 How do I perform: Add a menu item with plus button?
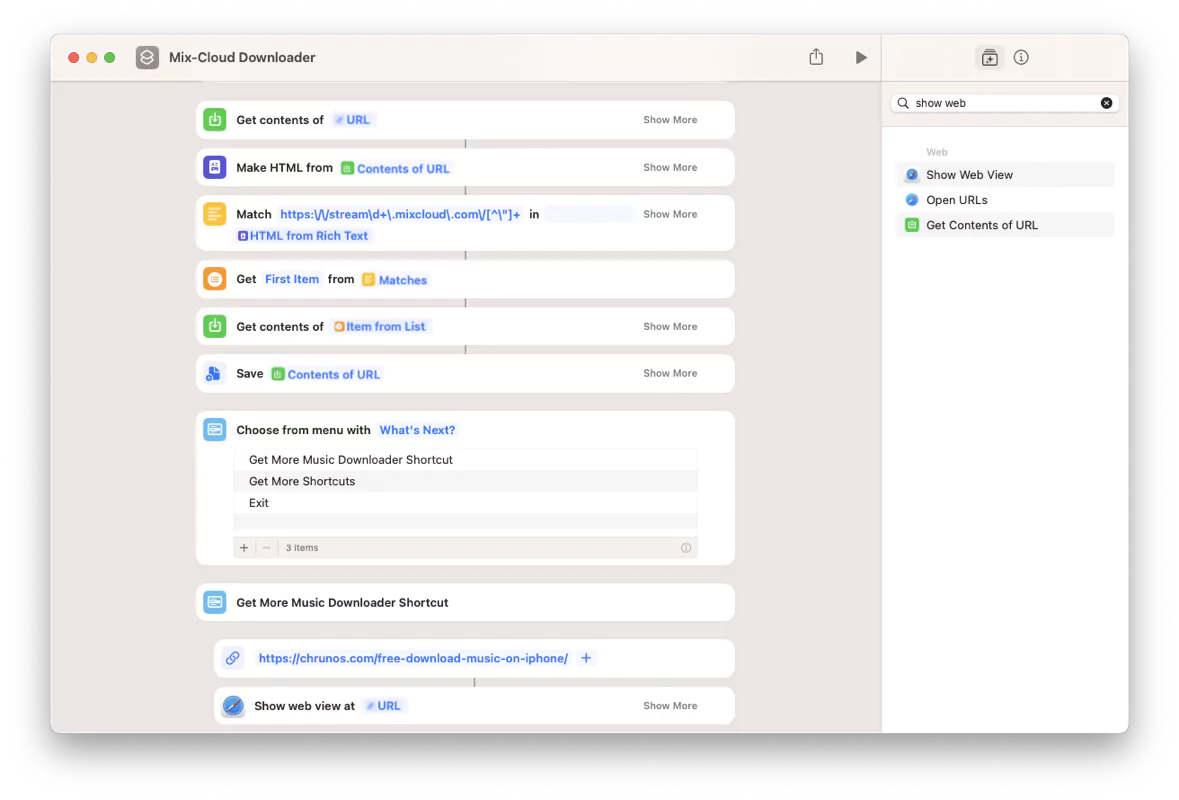[244, 548]
